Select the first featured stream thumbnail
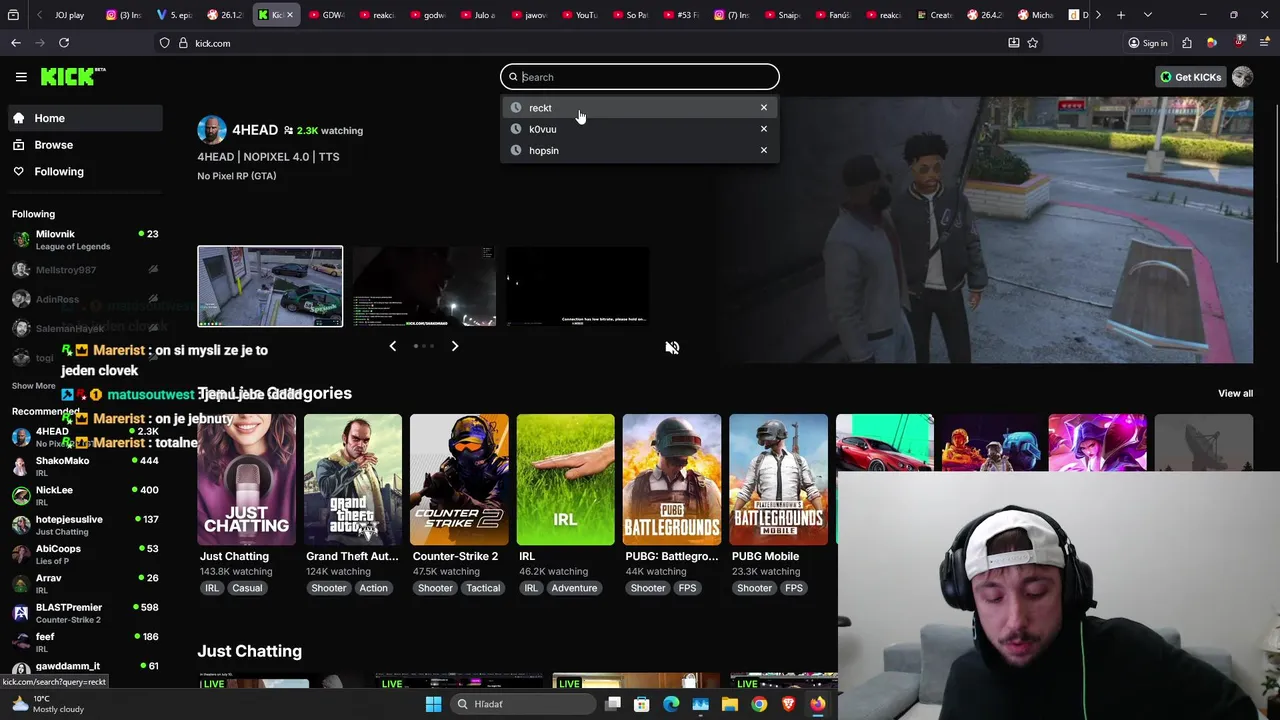The height and width of the screenshot is (720, 1280). (x=270, y=286)
